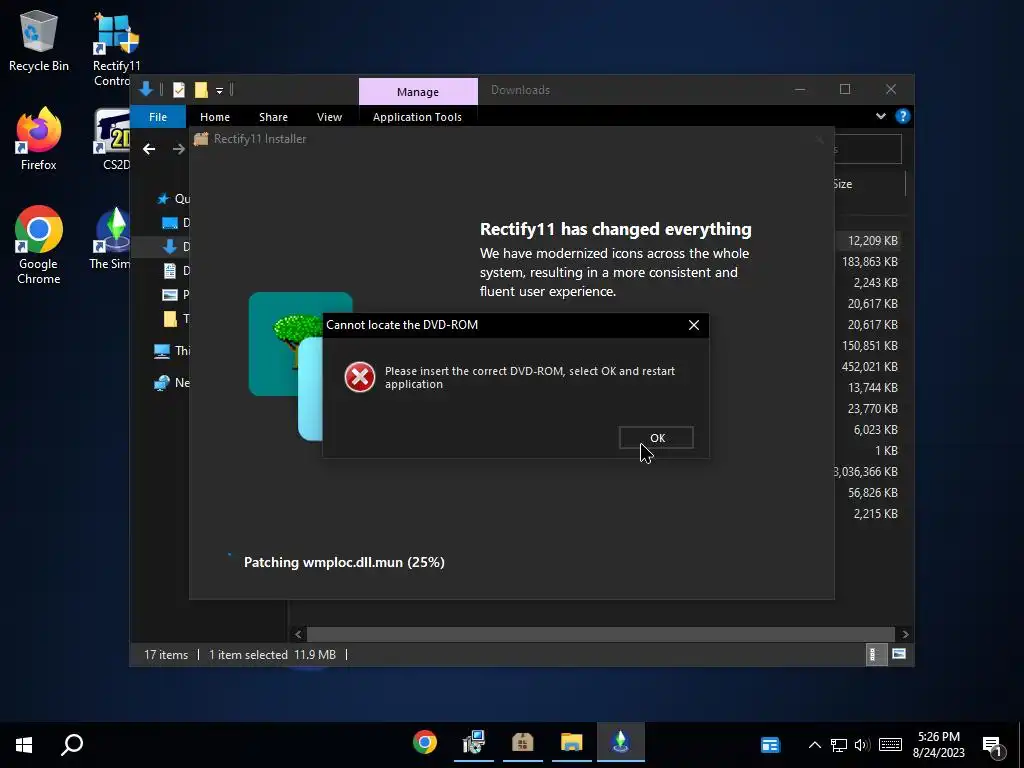This screenshot has width=1024, height=768.
Task: Open File Explorer from the taskbar
Action: coord(571,743)
